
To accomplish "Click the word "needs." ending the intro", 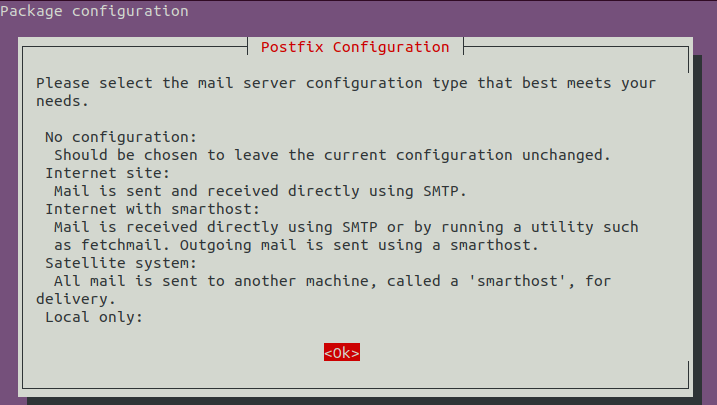I will 62,101.
